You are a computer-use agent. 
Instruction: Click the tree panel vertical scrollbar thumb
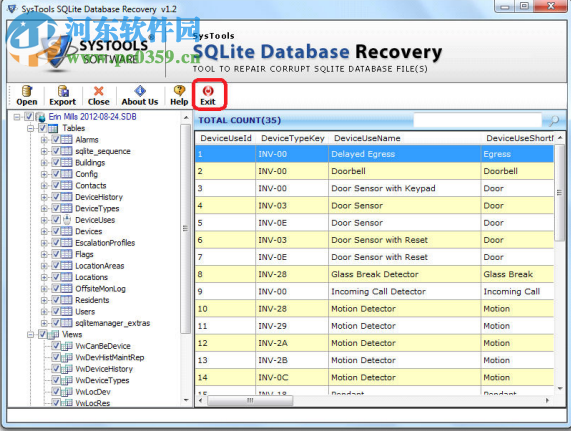186,229
